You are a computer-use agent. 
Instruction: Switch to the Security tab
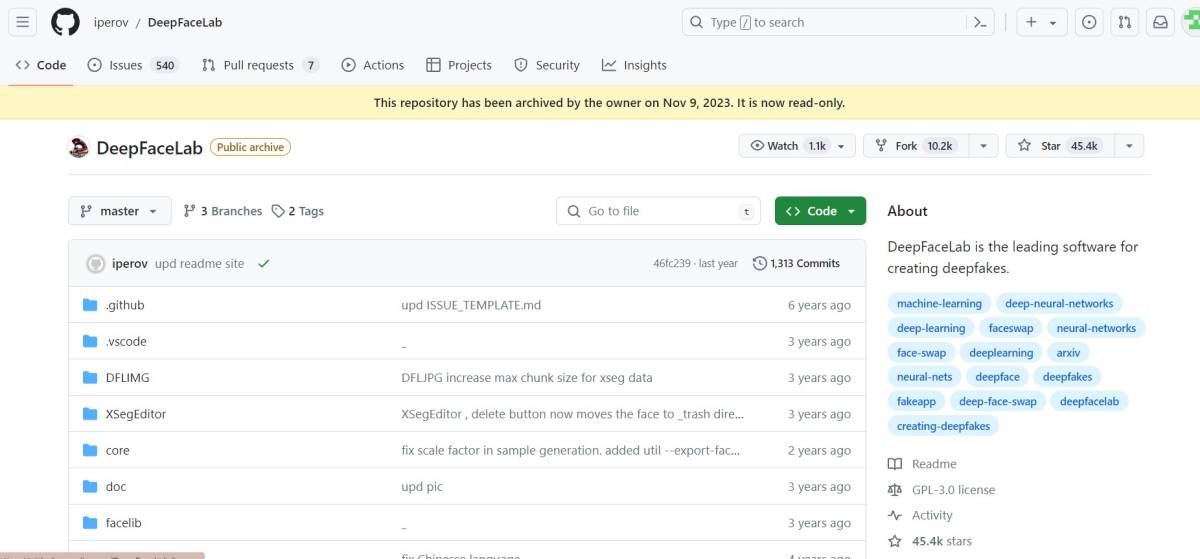[547, 65]
